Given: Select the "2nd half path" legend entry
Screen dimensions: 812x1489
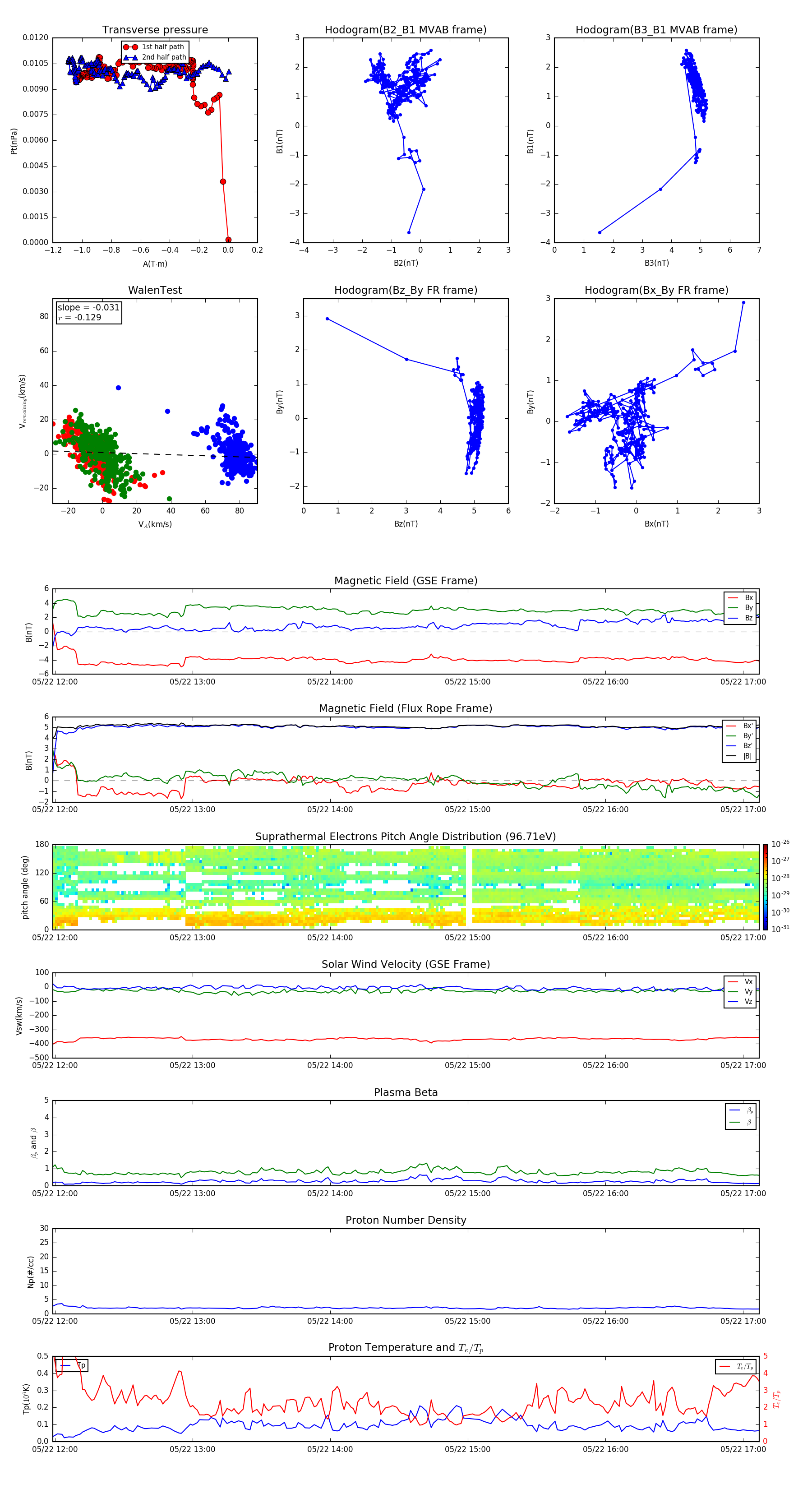Looking at the screenshot, I should 155,57.
